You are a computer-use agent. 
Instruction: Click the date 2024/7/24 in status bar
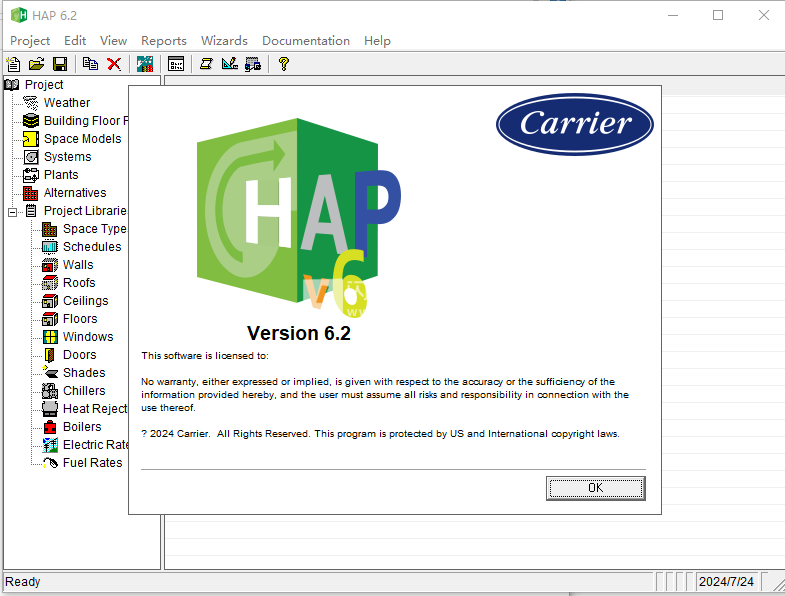[x=726, y=582]
